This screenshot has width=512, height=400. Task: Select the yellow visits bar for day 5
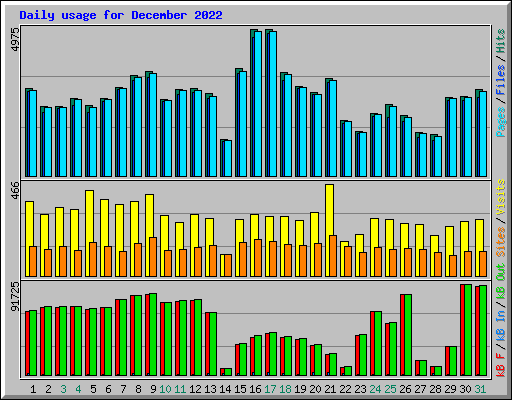click(89, 233)
